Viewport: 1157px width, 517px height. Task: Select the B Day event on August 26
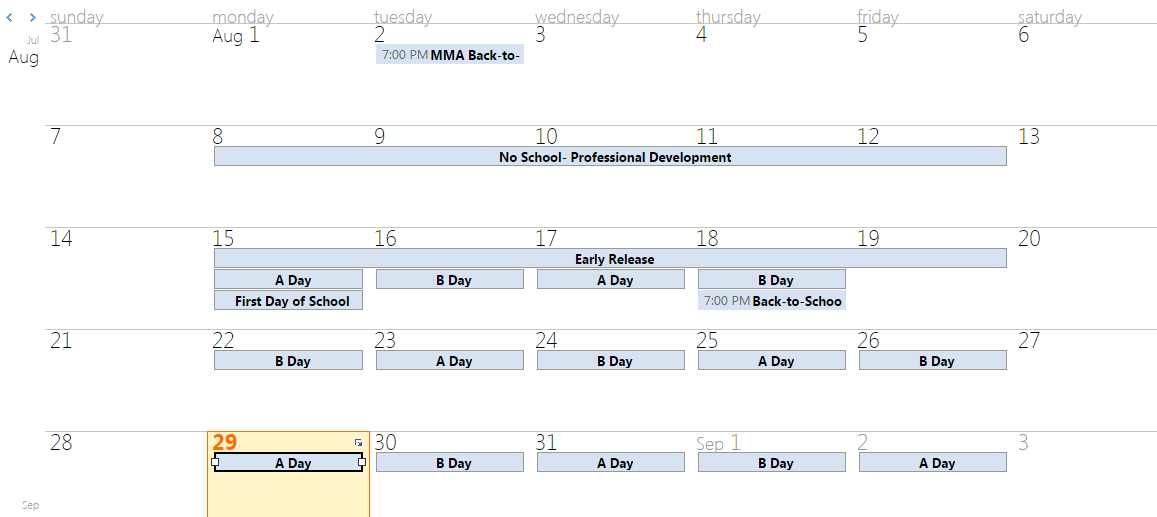[933, 361]
